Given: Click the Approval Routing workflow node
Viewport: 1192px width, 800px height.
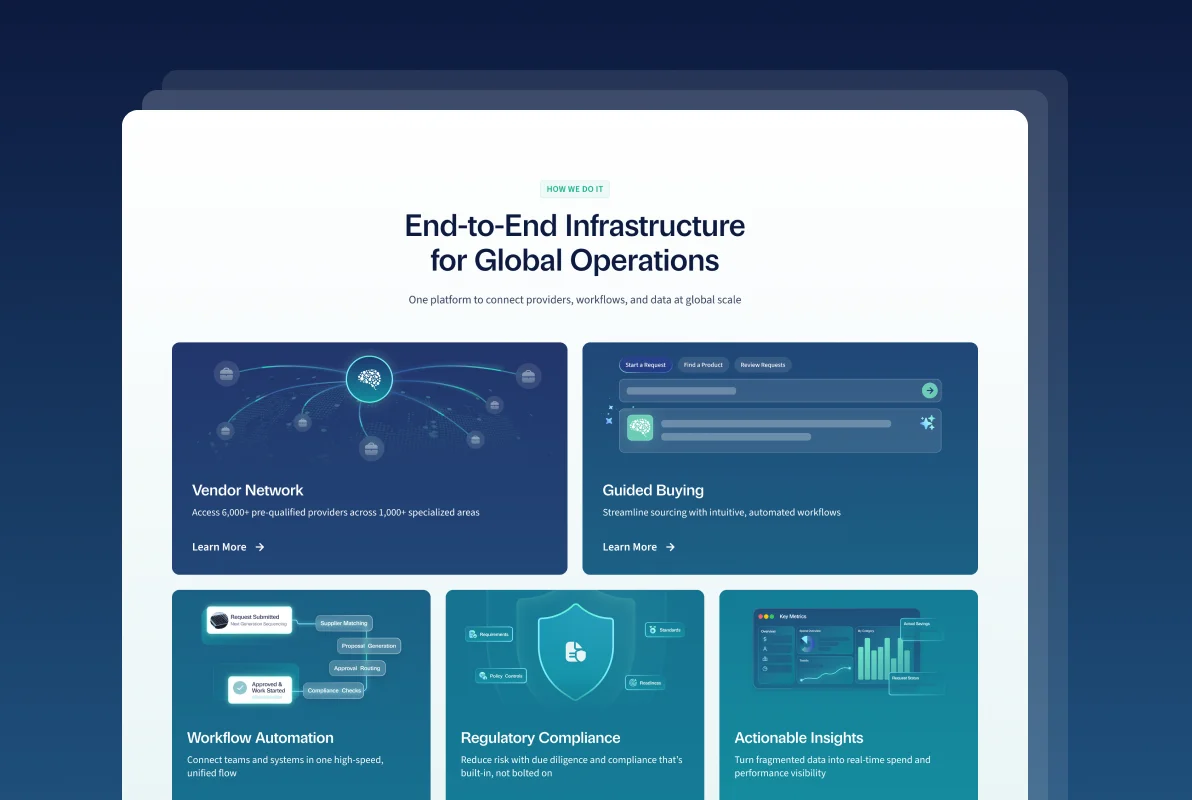Looking at the screenshot, I should click(x=357, y=668).
